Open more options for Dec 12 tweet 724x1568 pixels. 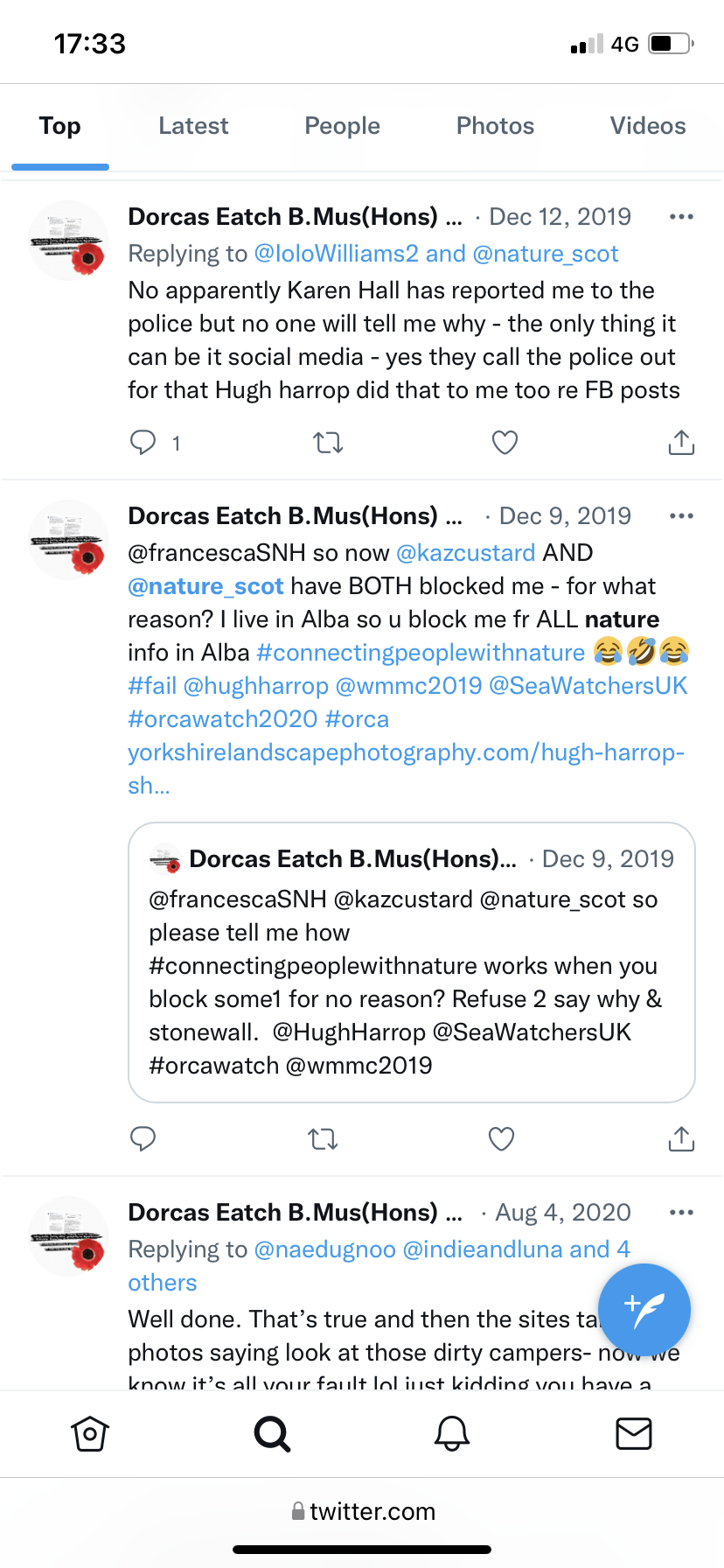click(681, 217)
